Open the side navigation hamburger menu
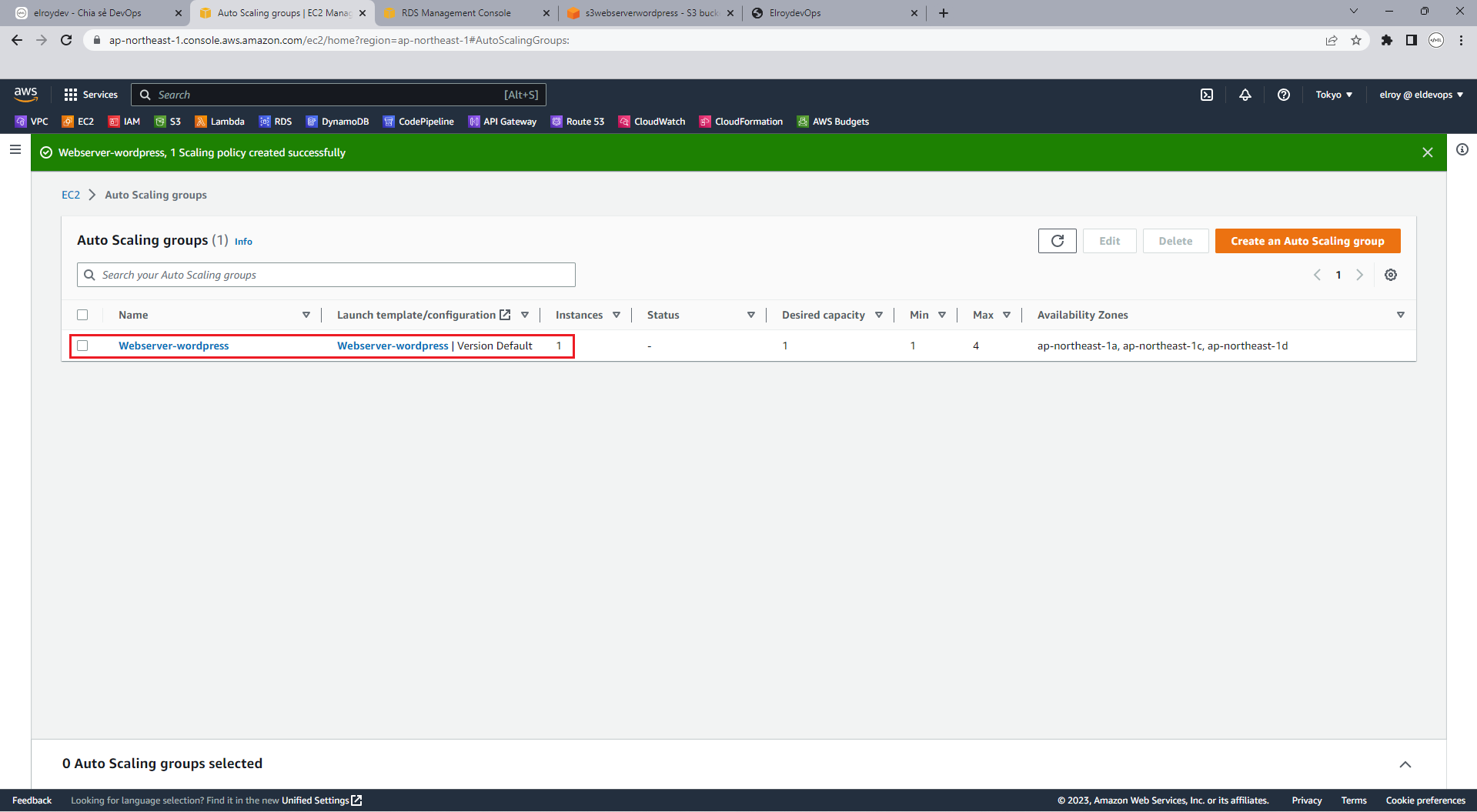The width and height of the screenshot is (1477, 812). point(15,149)
